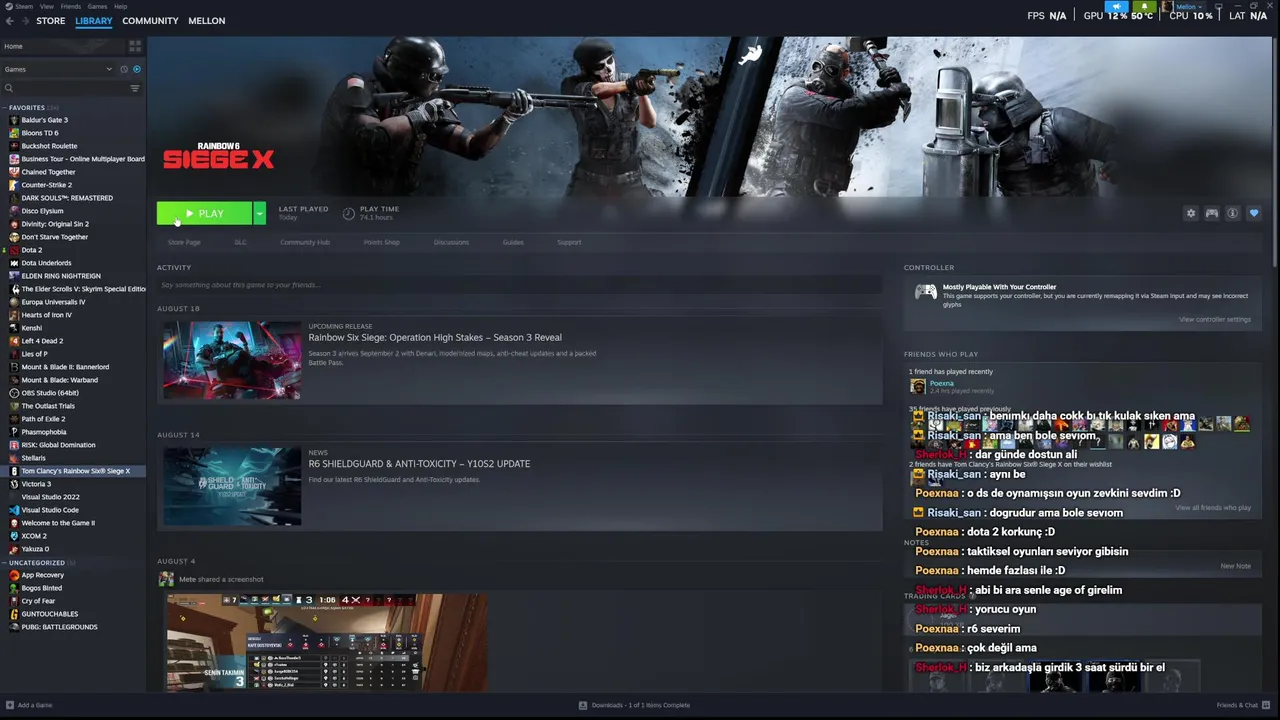Open the Friends menu
This screenshot has width=1280, height=720.
click(x=71, y=6)
